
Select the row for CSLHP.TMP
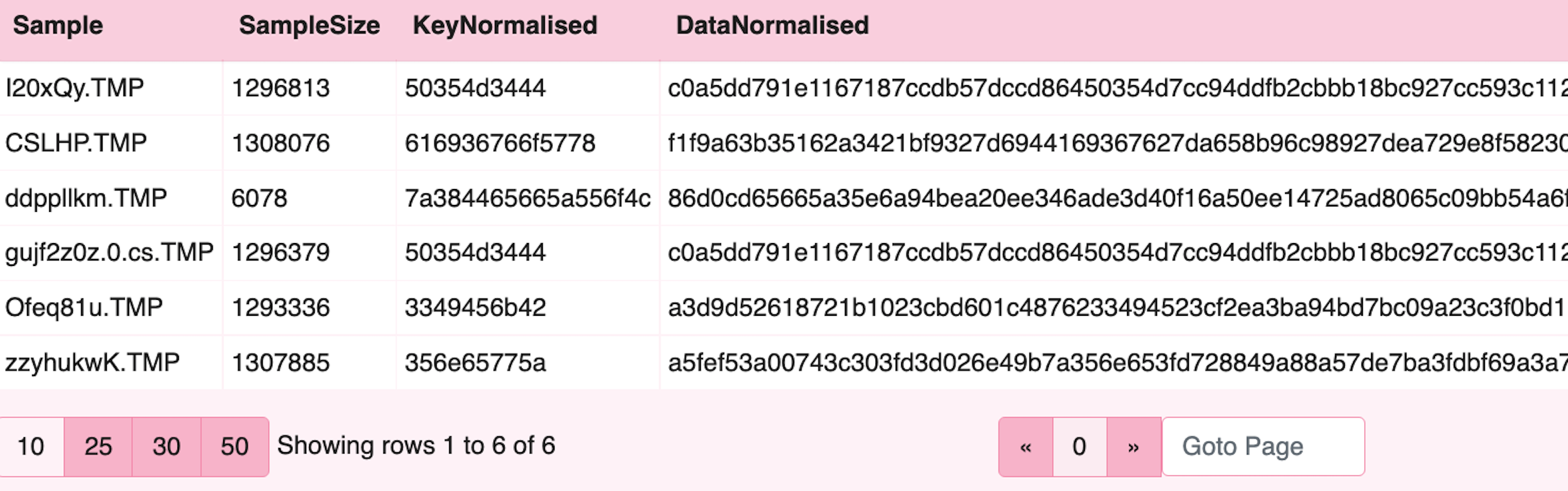[x=73, y=143]
